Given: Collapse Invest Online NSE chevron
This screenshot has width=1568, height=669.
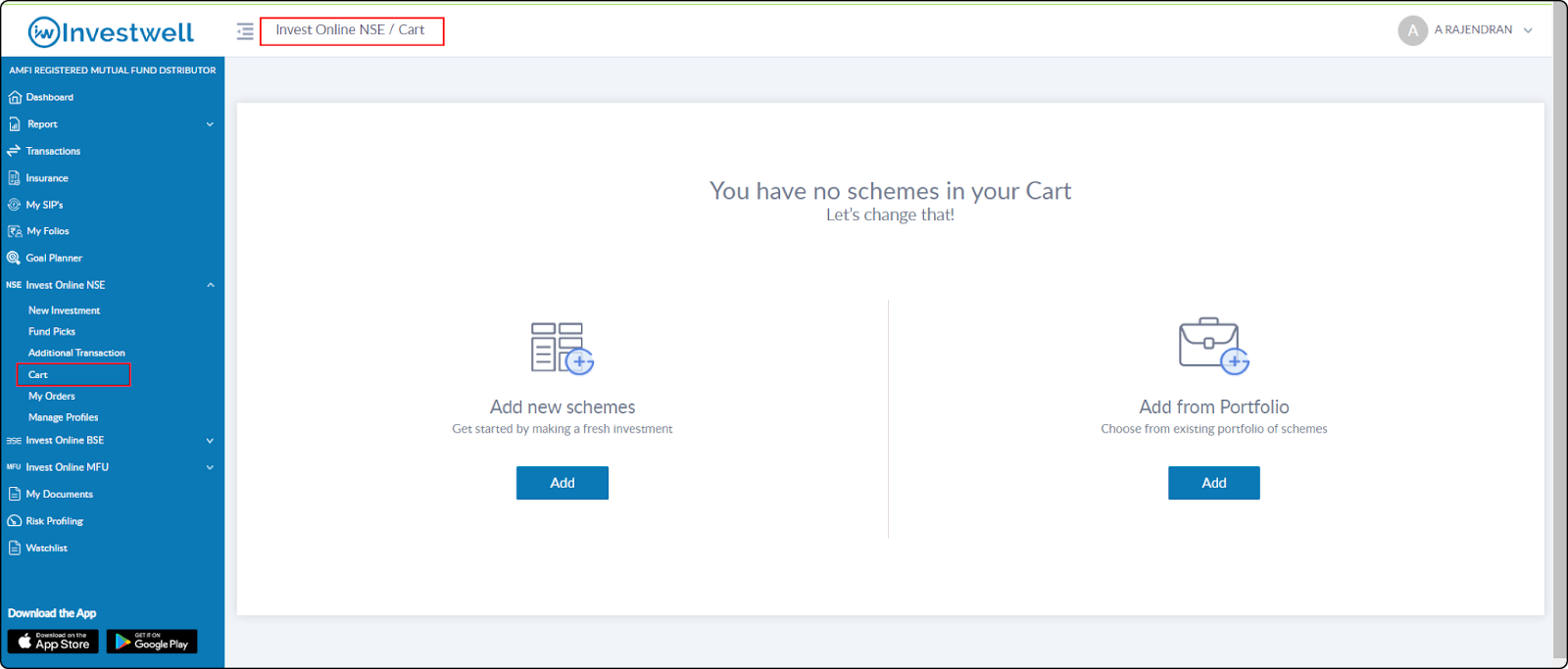Looking at the screenshot, I should pyautogui.click(x=210, y=285).
